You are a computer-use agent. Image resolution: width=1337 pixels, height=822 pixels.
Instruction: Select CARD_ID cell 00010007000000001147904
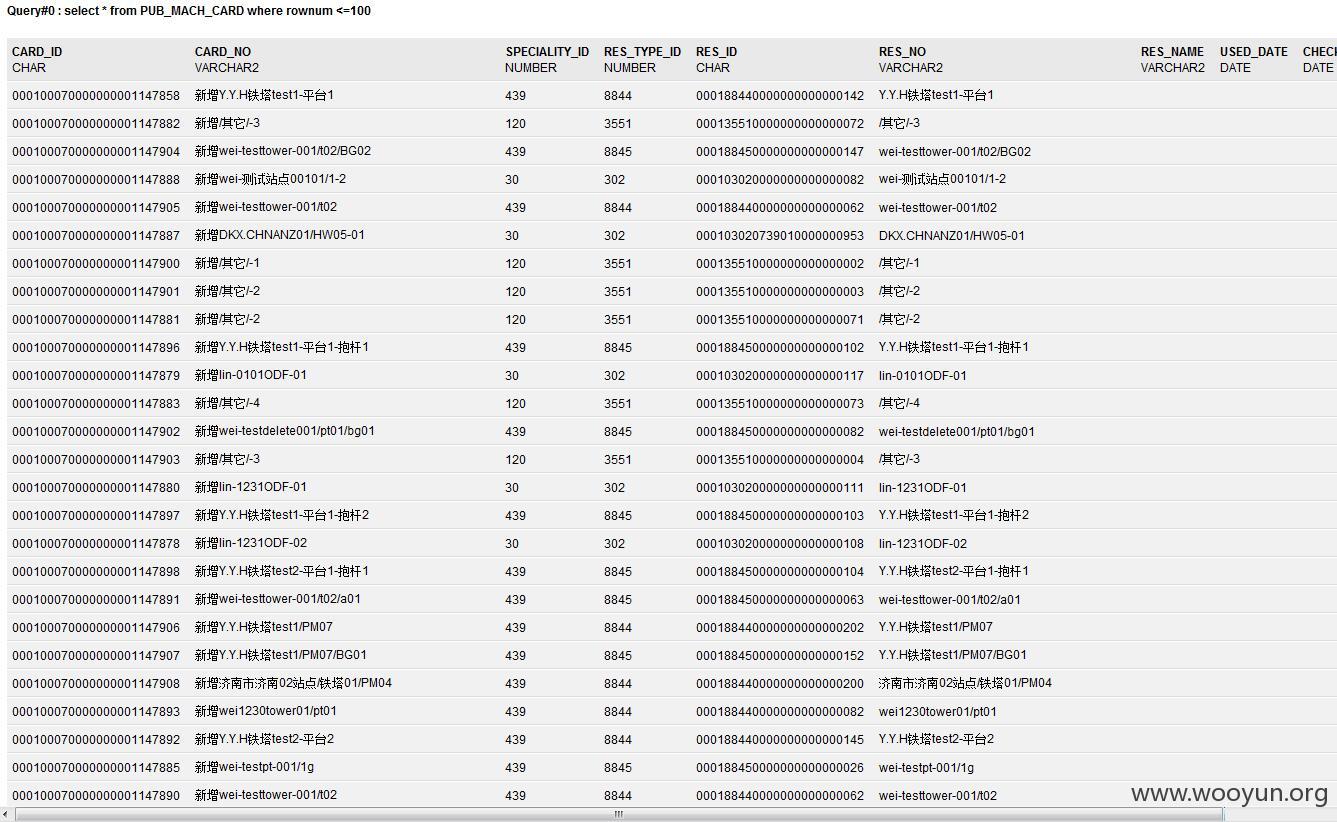[x=96, y=152]
